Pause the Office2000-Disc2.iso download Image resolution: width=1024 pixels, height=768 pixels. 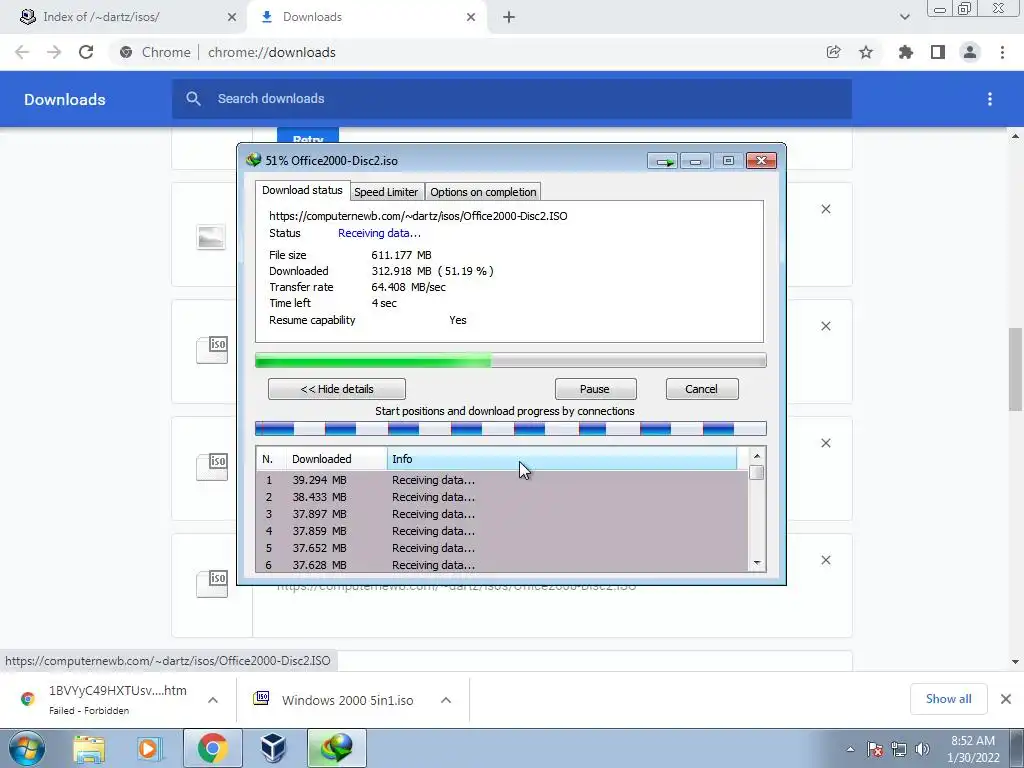point(595,389)
